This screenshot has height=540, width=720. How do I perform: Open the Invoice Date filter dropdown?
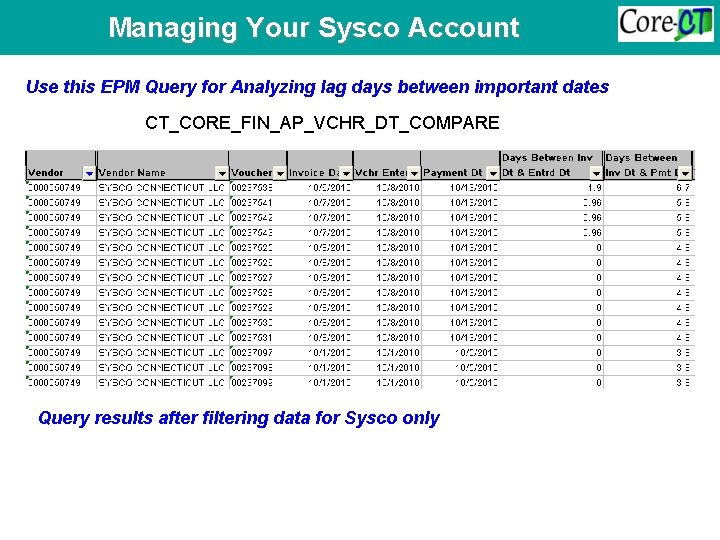click(346, 173)
